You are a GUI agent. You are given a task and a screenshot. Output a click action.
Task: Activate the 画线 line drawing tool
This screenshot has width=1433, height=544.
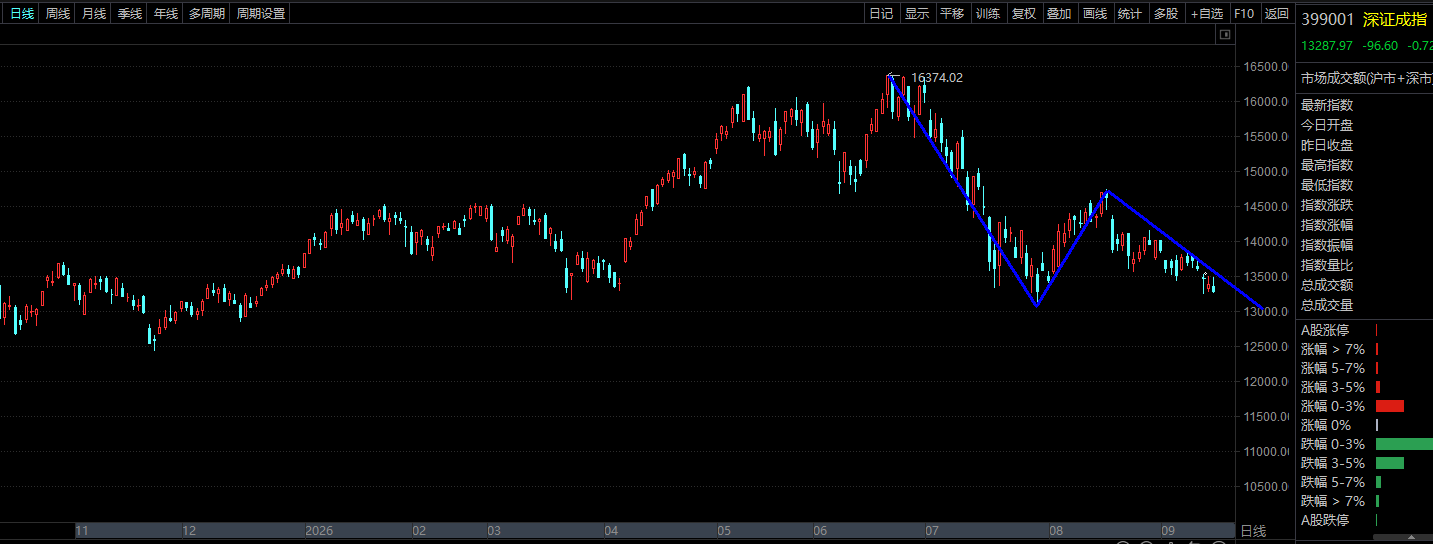[1095, 14]
